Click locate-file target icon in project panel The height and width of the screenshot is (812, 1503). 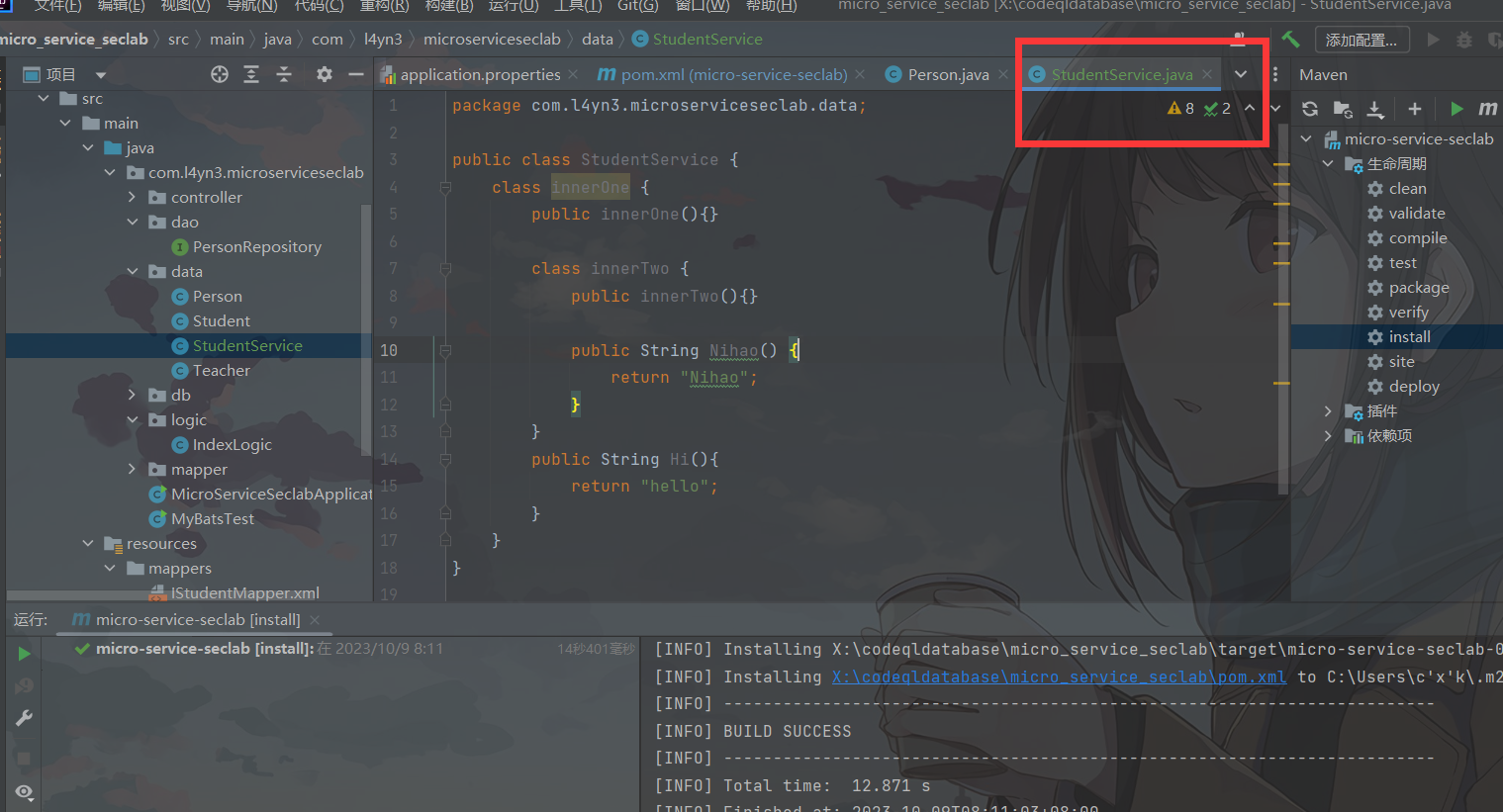pyautogui.click(x=220, y=74)
